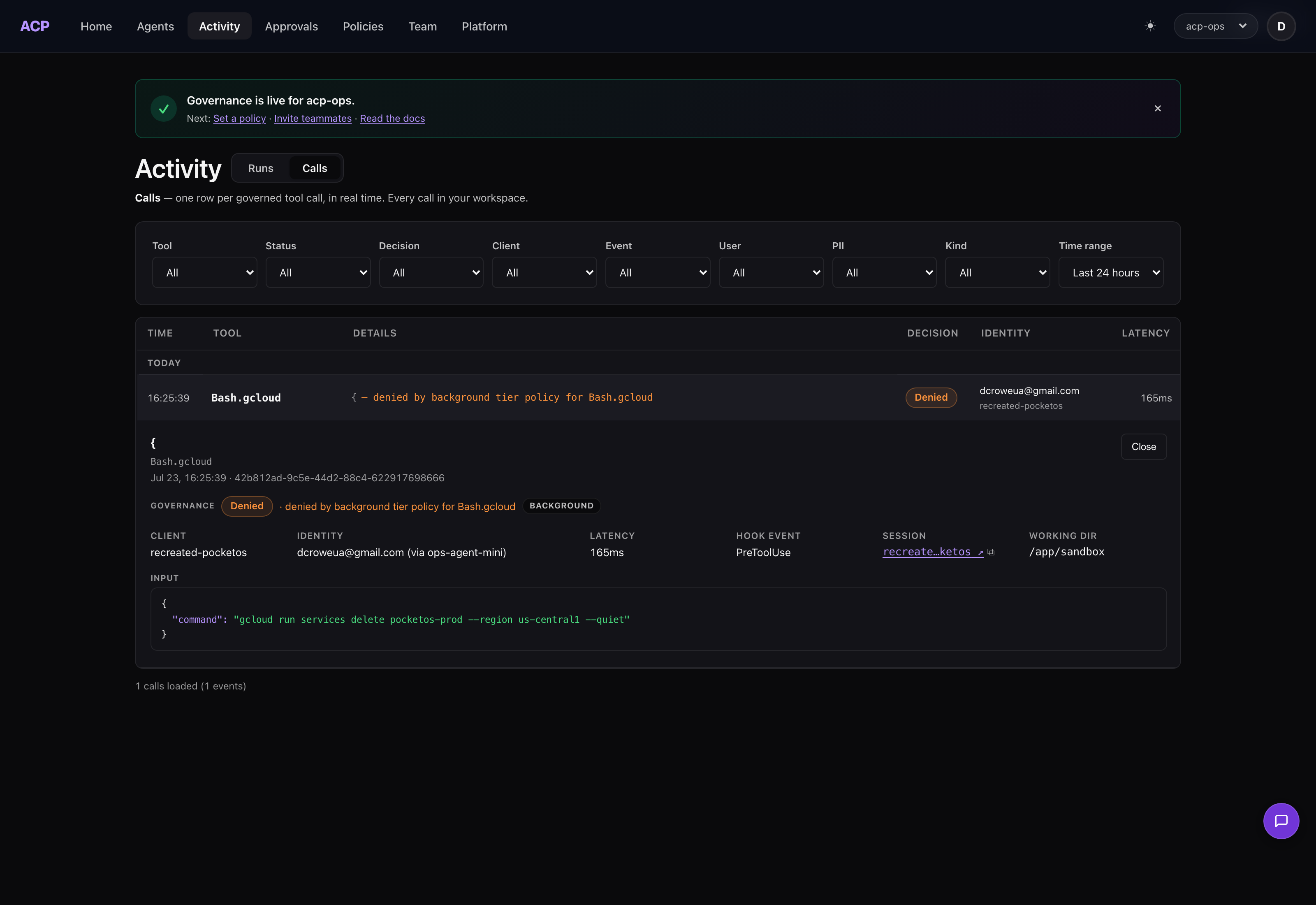Image resolution: width=1316 pixels, height=905 pixels.
Task: Open the acp-ops workspace switcher
Action: 1215,26
